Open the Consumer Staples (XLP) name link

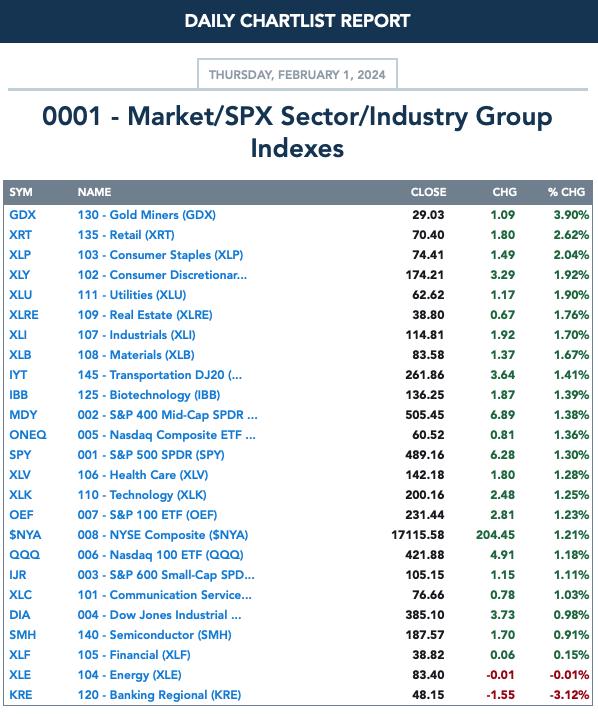click(160, 255)
